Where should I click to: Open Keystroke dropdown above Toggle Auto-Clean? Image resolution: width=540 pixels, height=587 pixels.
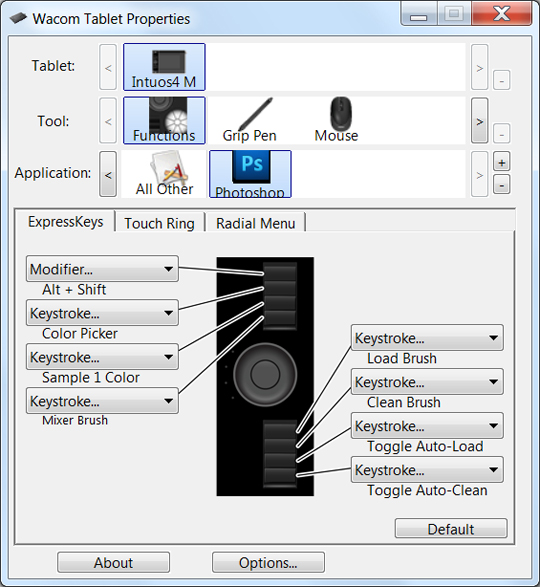427,470
